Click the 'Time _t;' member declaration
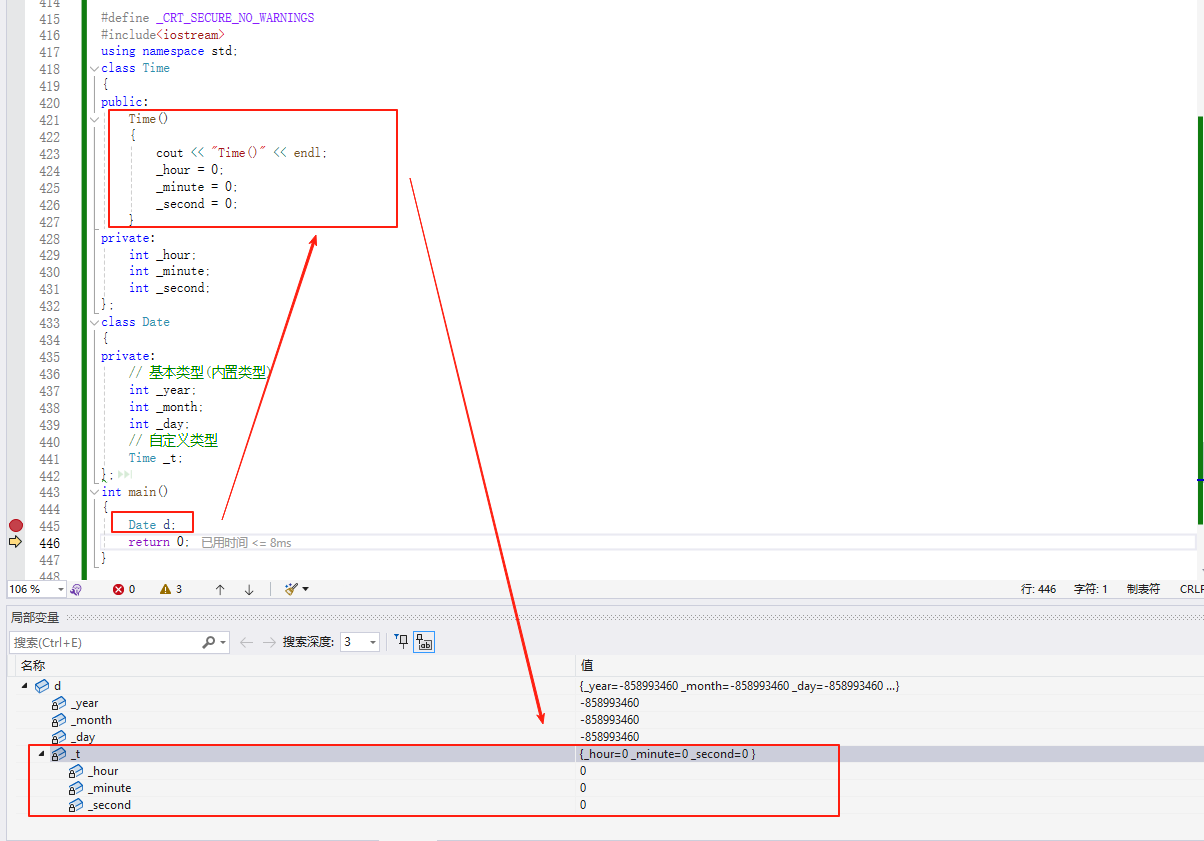This screenshot has width=1204, height=841. [x=155, y=458]
